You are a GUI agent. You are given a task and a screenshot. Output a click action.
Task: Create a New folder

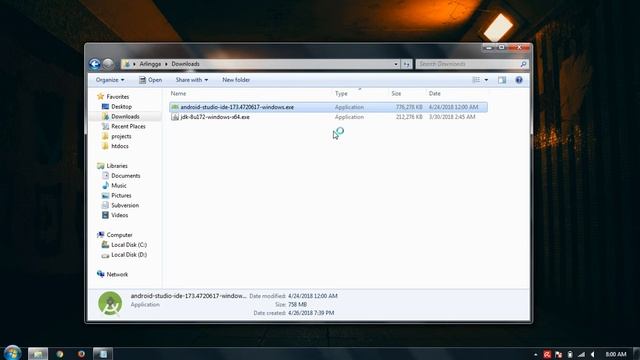pyautogui.click(x=236, y=80)
